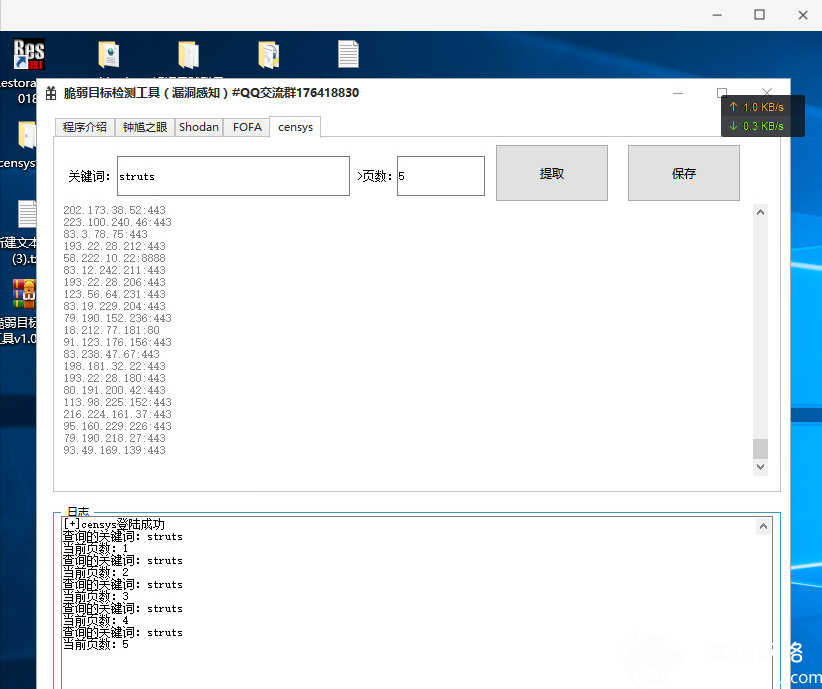The image size is (822, 689).
Task: Click the log line [+]censys登陆成功
Action: point(114,524)
